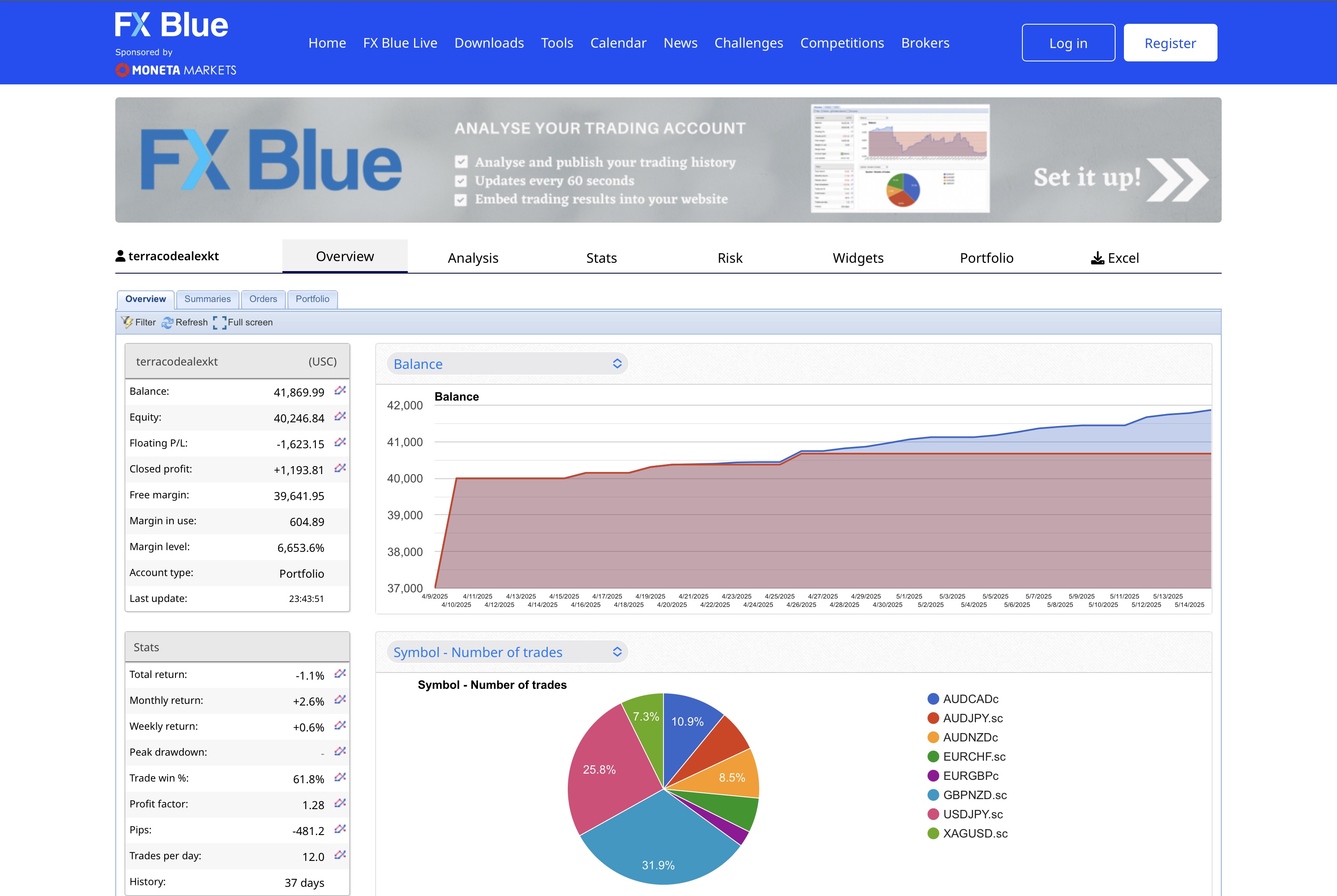Open the Competitions navigation link
This screenshot has height=896, width=1337.
[842, 43]
